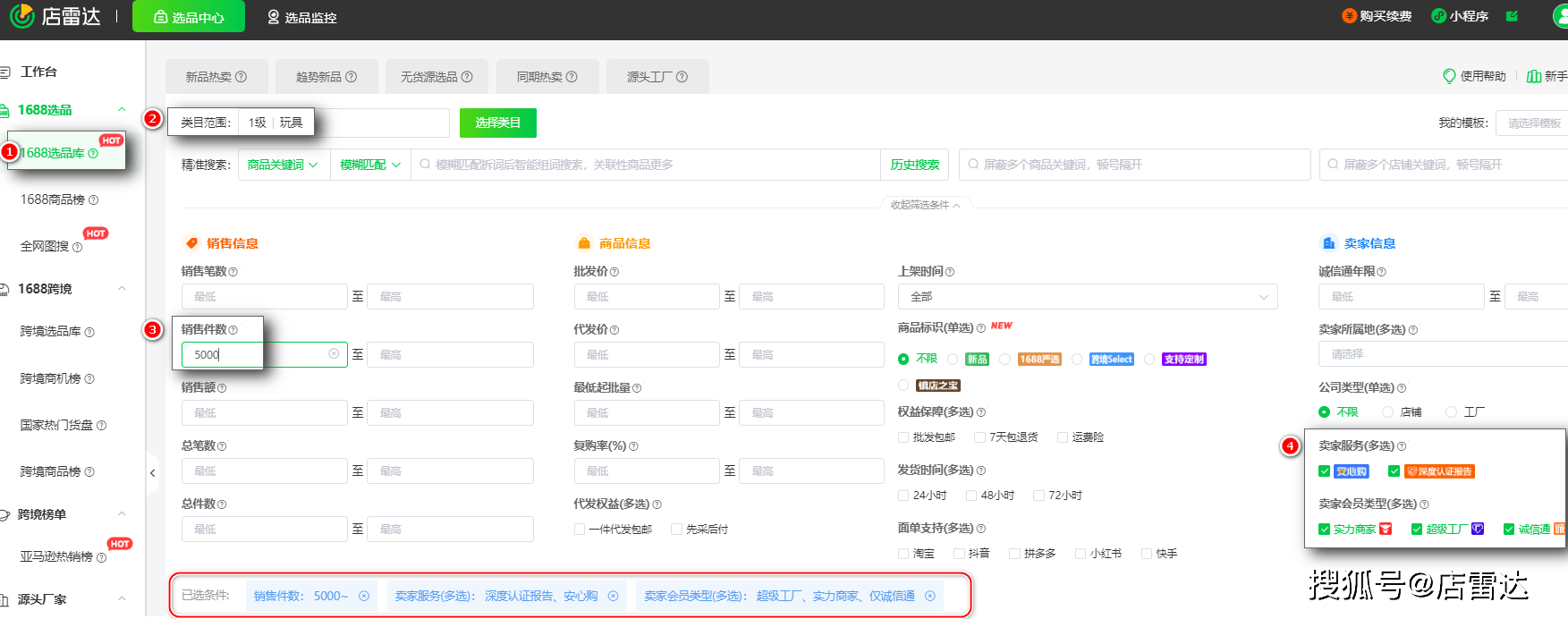Click the help icon beside 复购率(%)
Screen dimensions: 1568x619
tap(633, 446)
